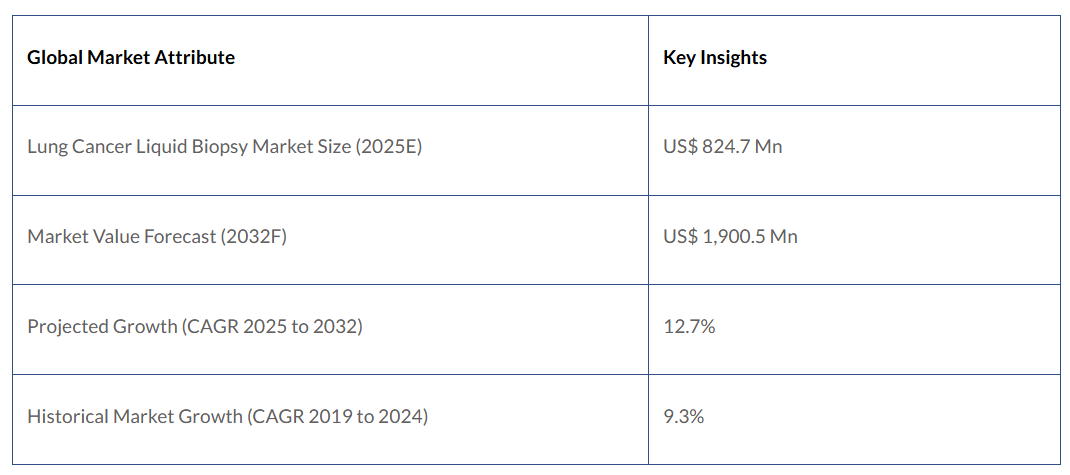Click the (CAGR 2019 to 2024) text
Viewport: 1070px width, 475px height.
click(x=337, y=417)
